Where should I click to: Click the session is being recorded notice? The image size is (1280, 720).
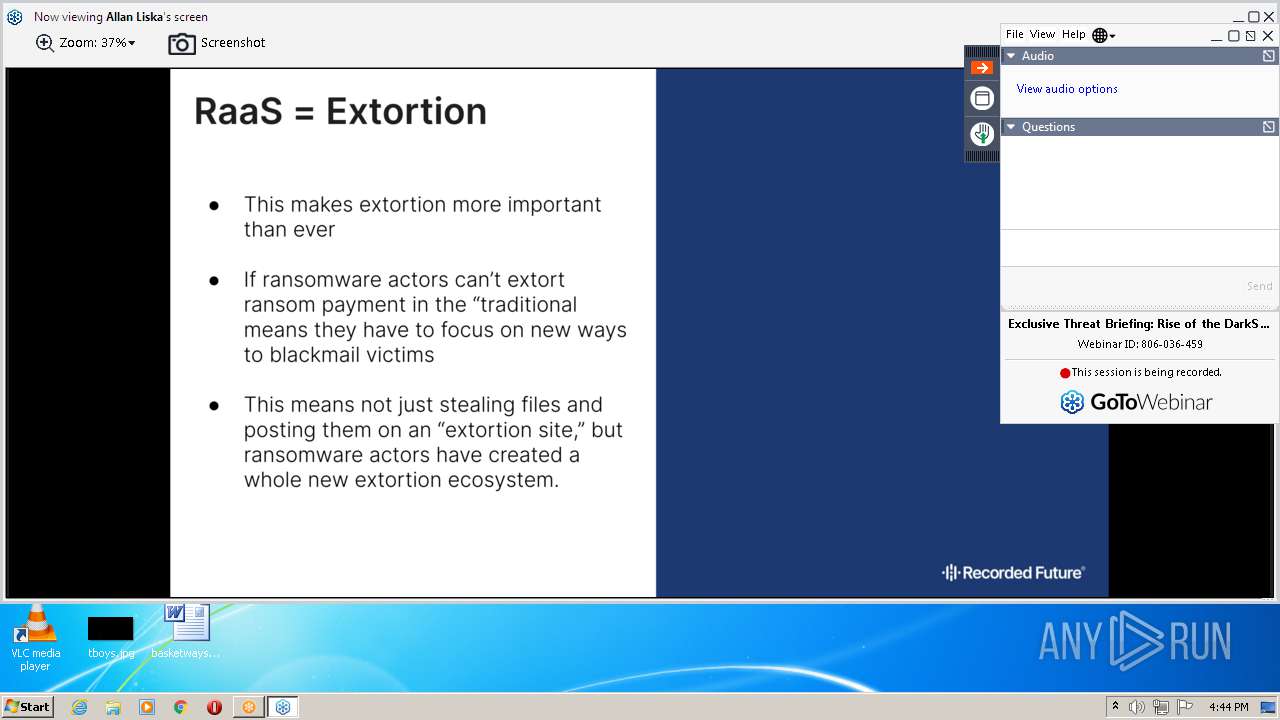tap(1140, 372)
